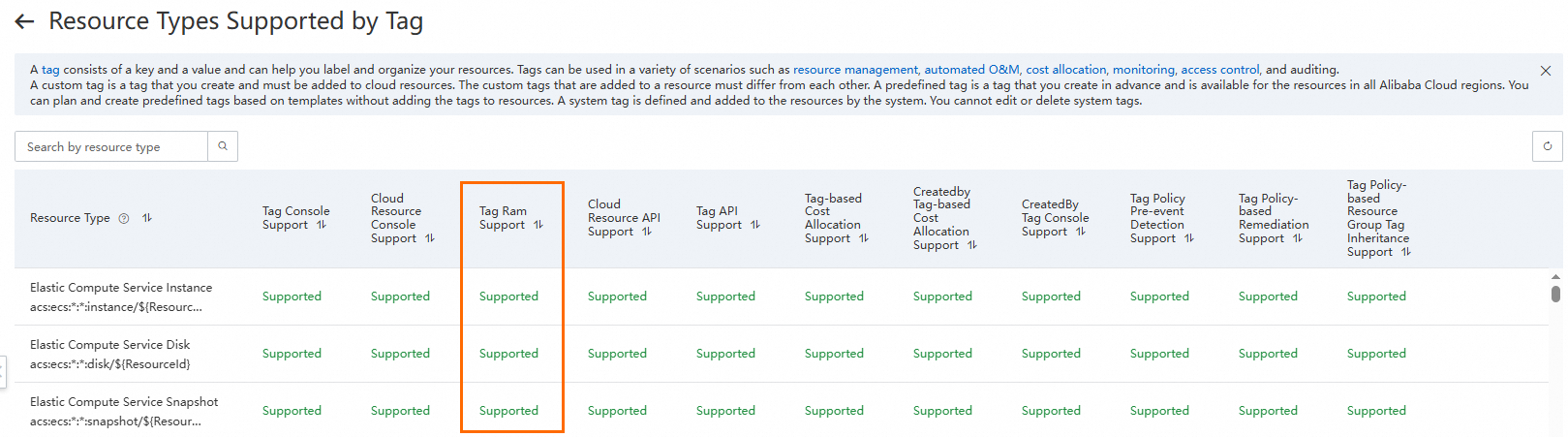Click the Tag API Support header label

click(x=720, y=218)
